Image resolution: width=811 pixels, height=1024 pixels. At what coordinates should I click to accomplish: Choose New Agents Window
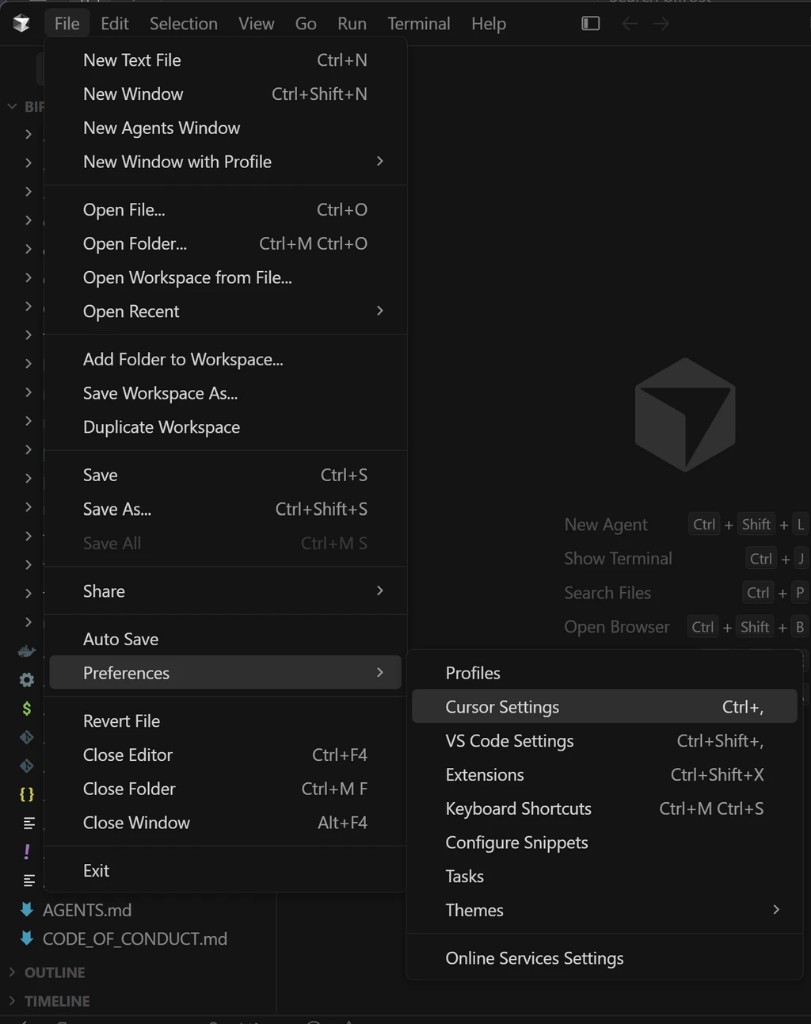pyautogui.click(x=225, y=128)
